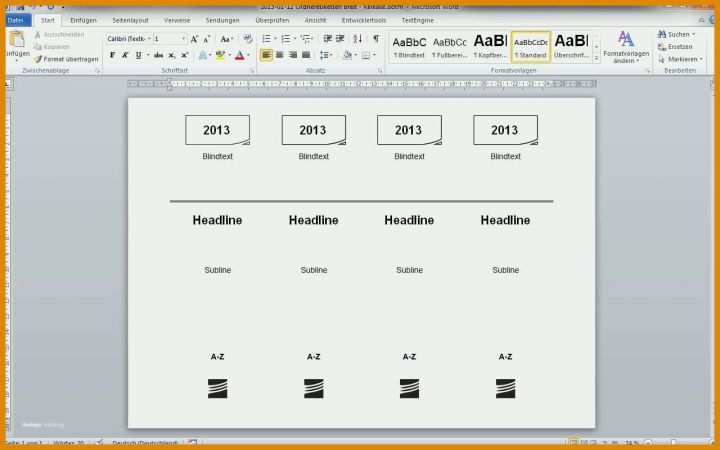The width and height of the screenshot is (720, 450).
Task: Expand underline style arrow
Action: pos(148,55)
